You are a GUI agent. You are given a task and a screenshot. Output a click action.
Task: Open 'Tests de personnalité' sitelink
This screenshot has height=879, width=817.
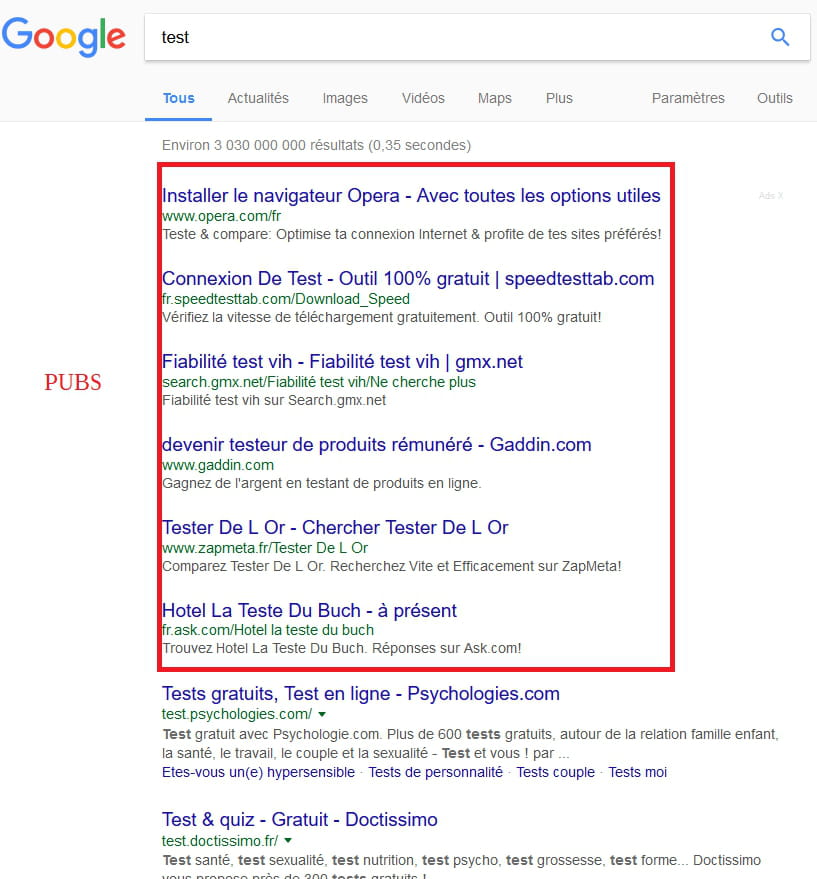pyautogui.click(x=436, y=772)
